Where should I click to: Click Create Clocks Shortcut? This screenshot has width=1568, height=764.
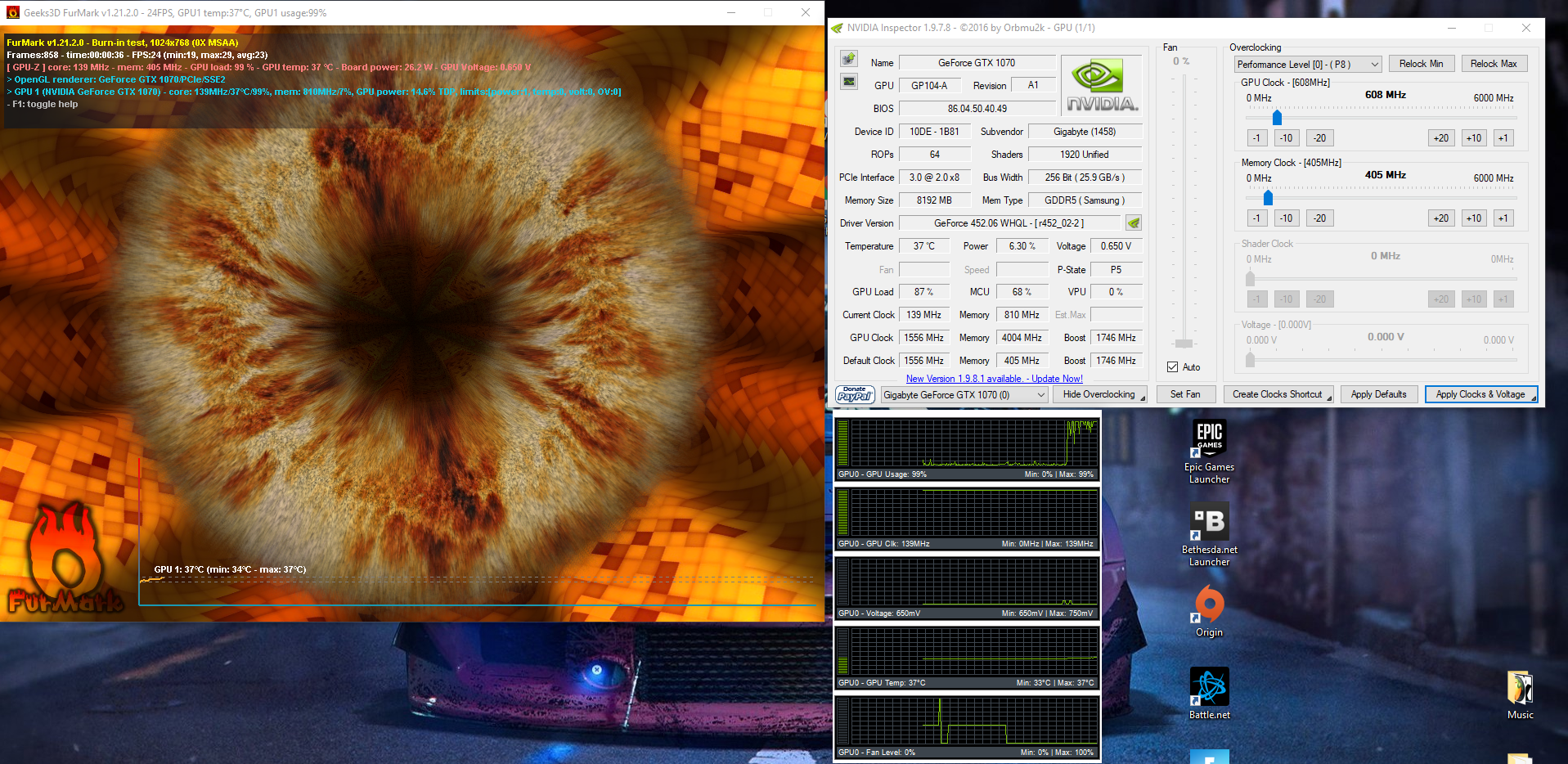[1278, 394]
